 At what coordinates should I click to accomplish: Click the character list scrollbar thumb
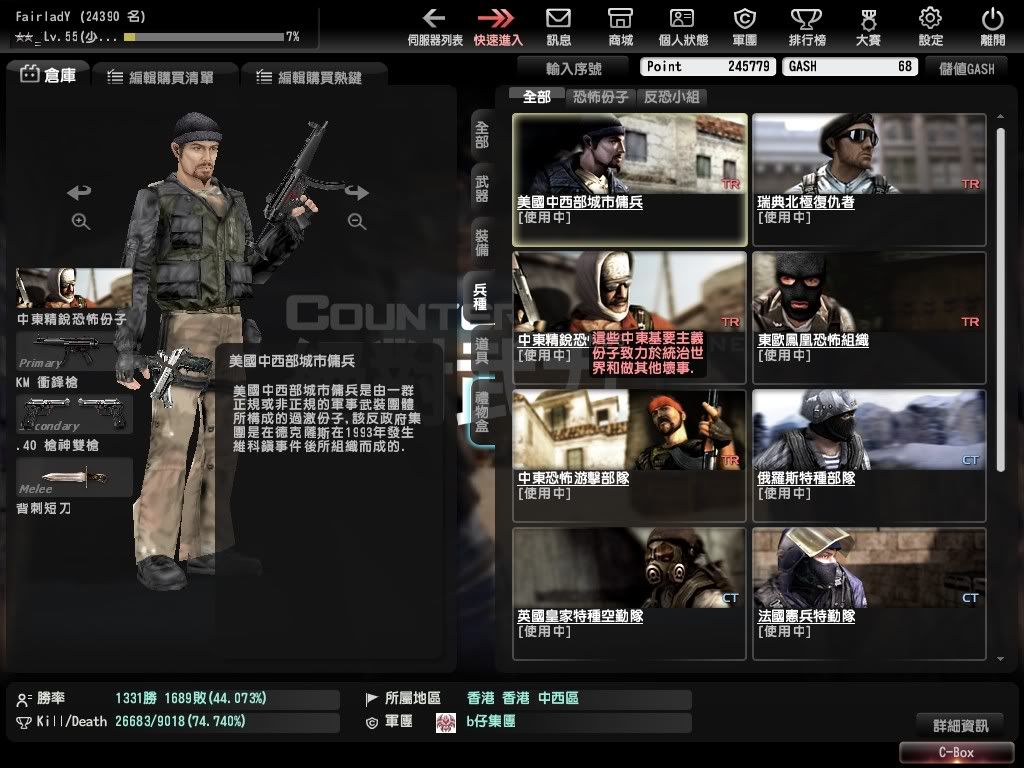tap(1000, 298)
